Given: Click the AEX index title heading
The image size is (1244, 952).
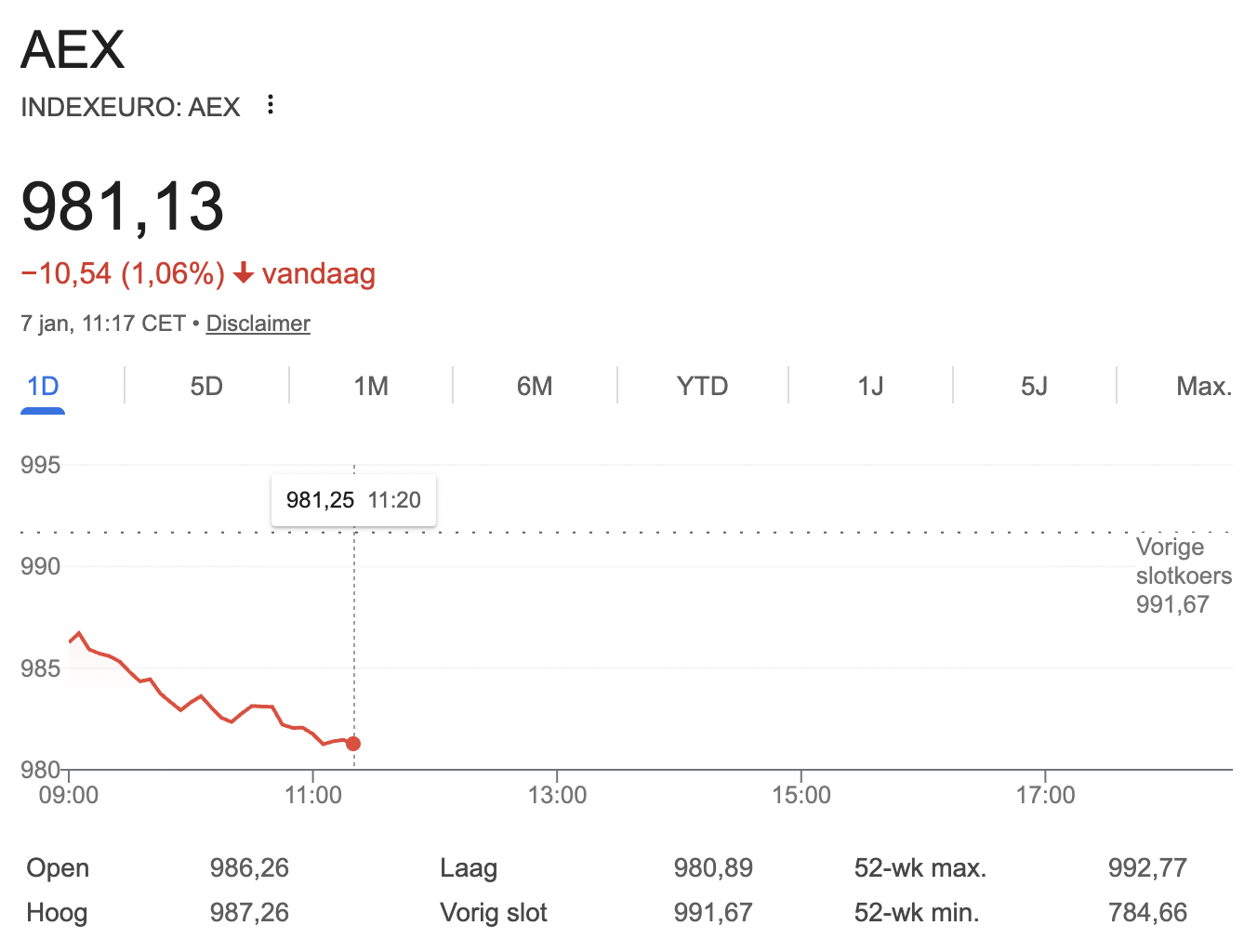Looking at the screenshot, I should 73,48.
